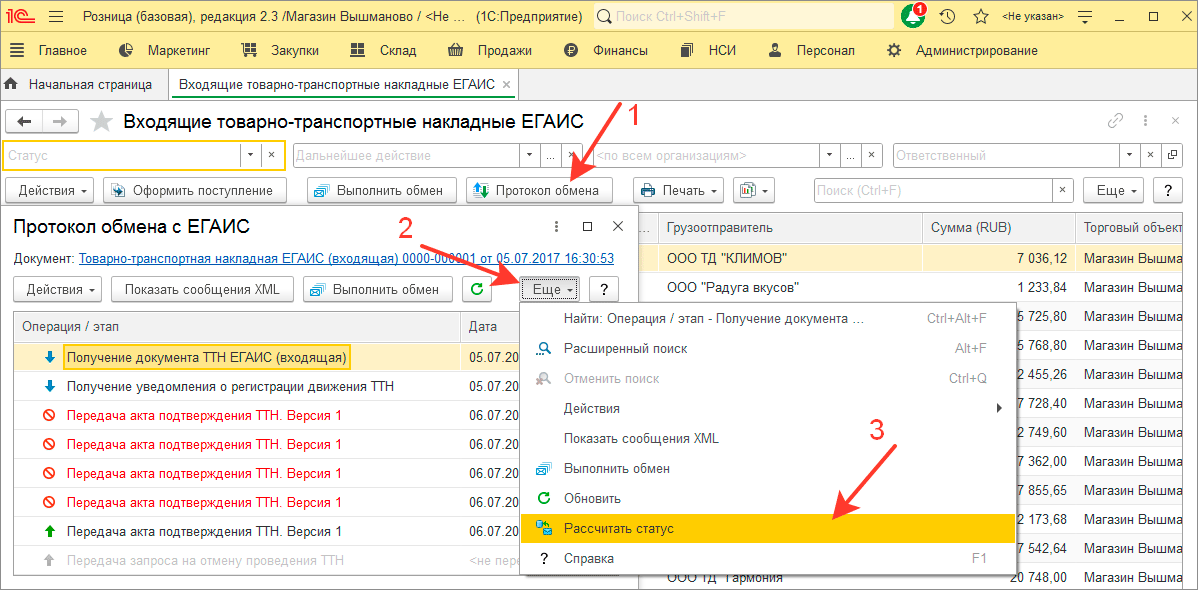Navigate forward with the right arrow
Viewport: 1198px width, 590px height.
(61, 122)
